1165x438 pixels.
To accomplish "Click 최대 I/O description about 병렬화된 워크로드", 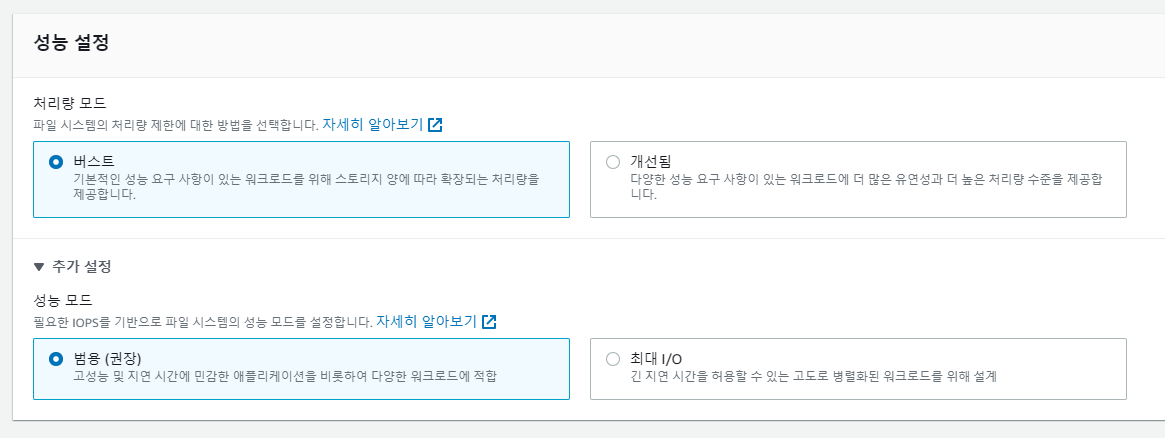I will [813, 376].
